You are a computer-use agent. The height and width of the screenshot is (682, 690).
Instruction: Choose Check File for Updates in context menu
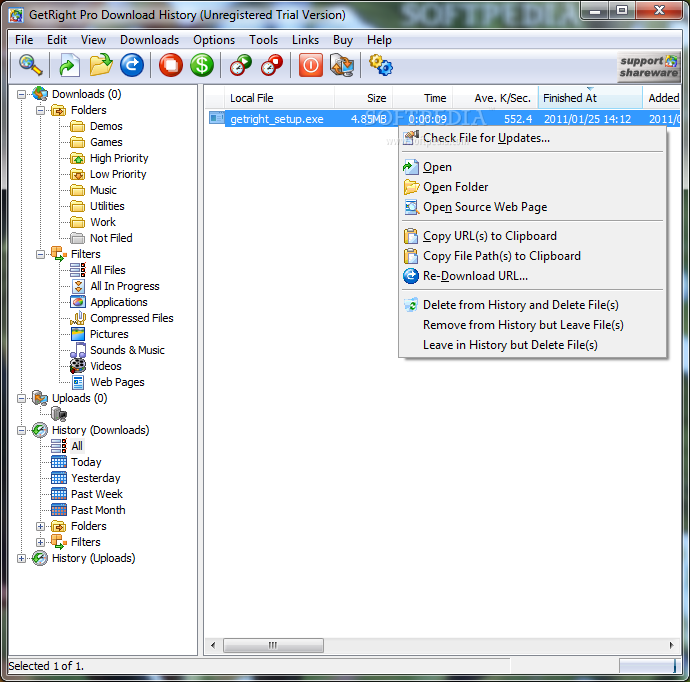(532, 138)
